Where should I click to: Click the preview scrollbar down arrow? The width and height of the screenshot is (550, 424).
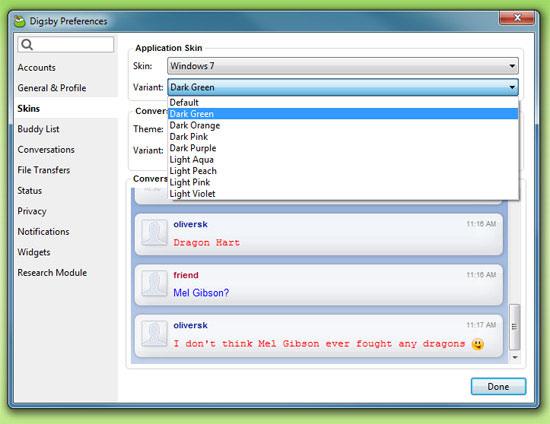click(x=515, y=357)
